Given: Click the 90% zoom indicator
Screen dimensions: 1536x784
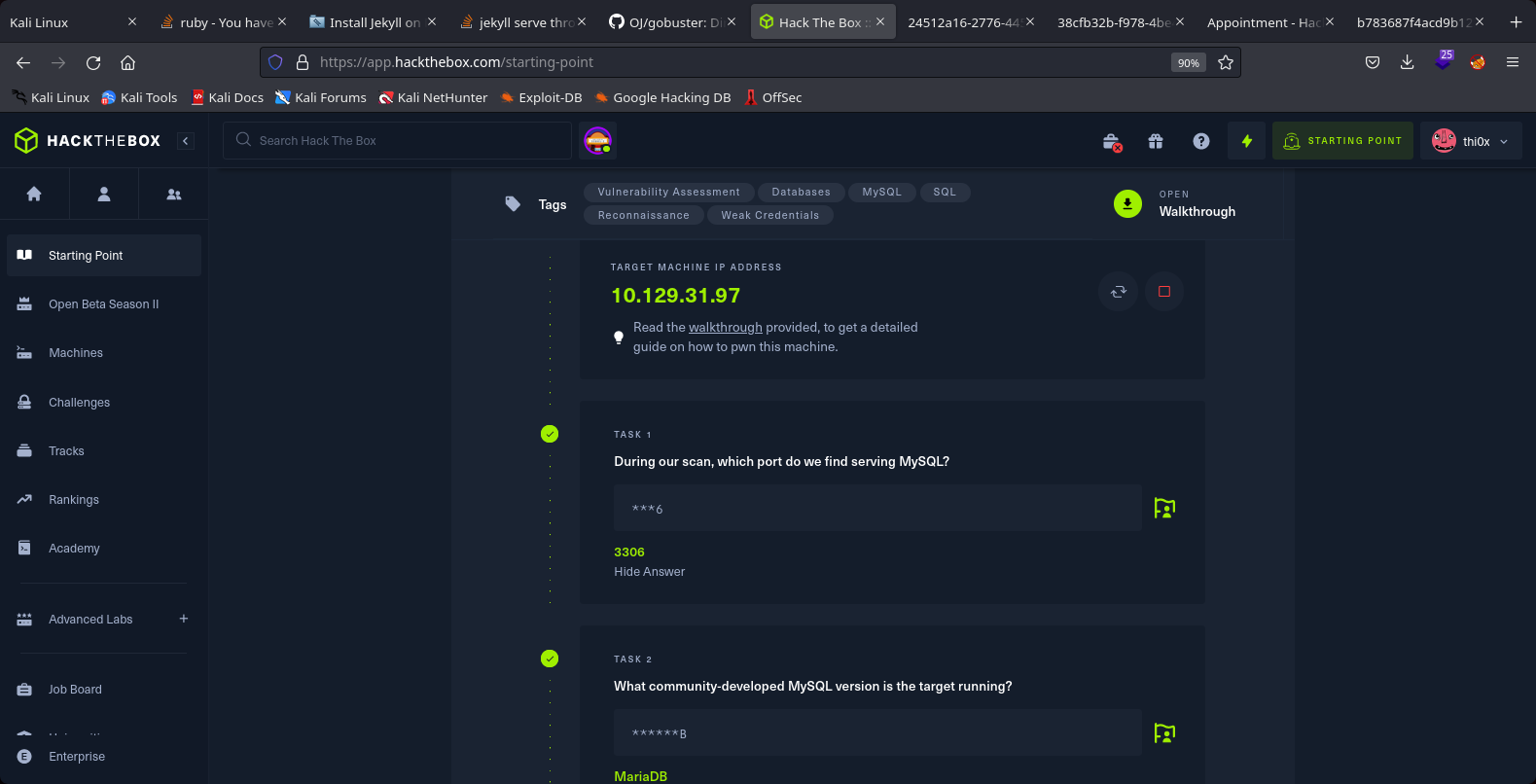Looking at the screenshot, I should pyautogui.click(x=1188, y=62).
